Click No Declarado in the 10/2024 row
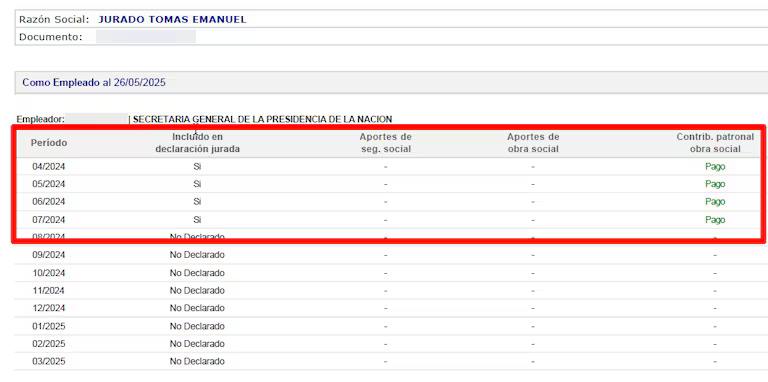This screenshot has width=768, height=382. pyautogui.click(x=197, y=273)
